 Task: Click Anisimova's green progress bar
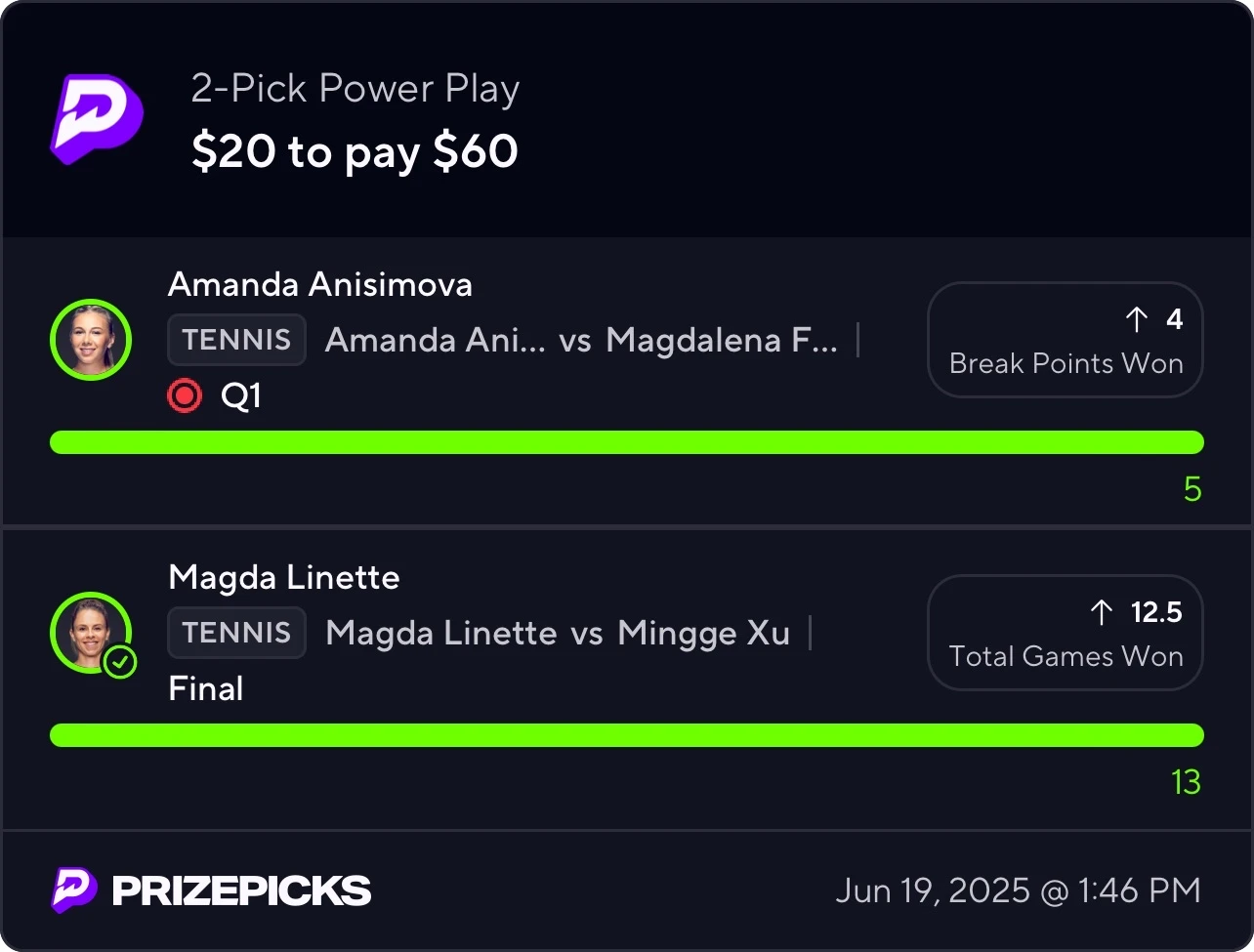click(627, 442)
